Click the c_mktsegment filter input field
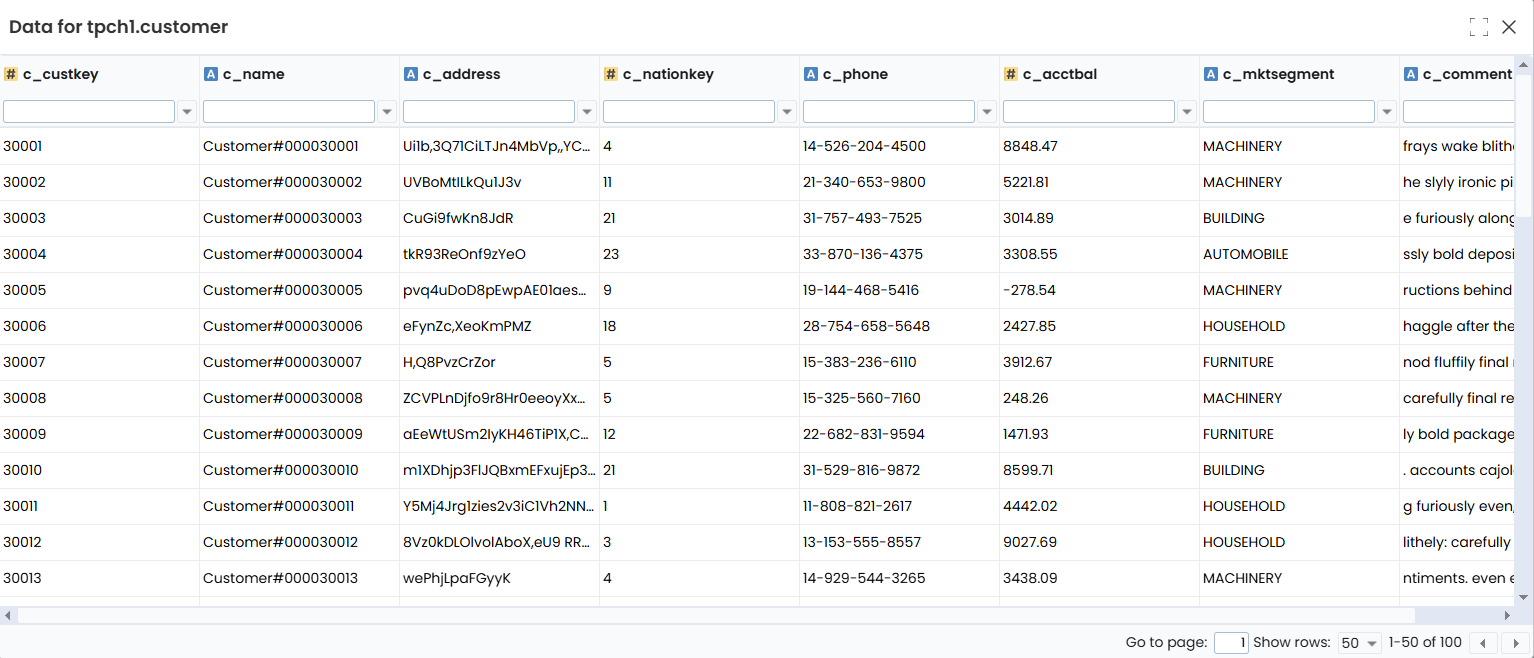 pos(1289,112)
